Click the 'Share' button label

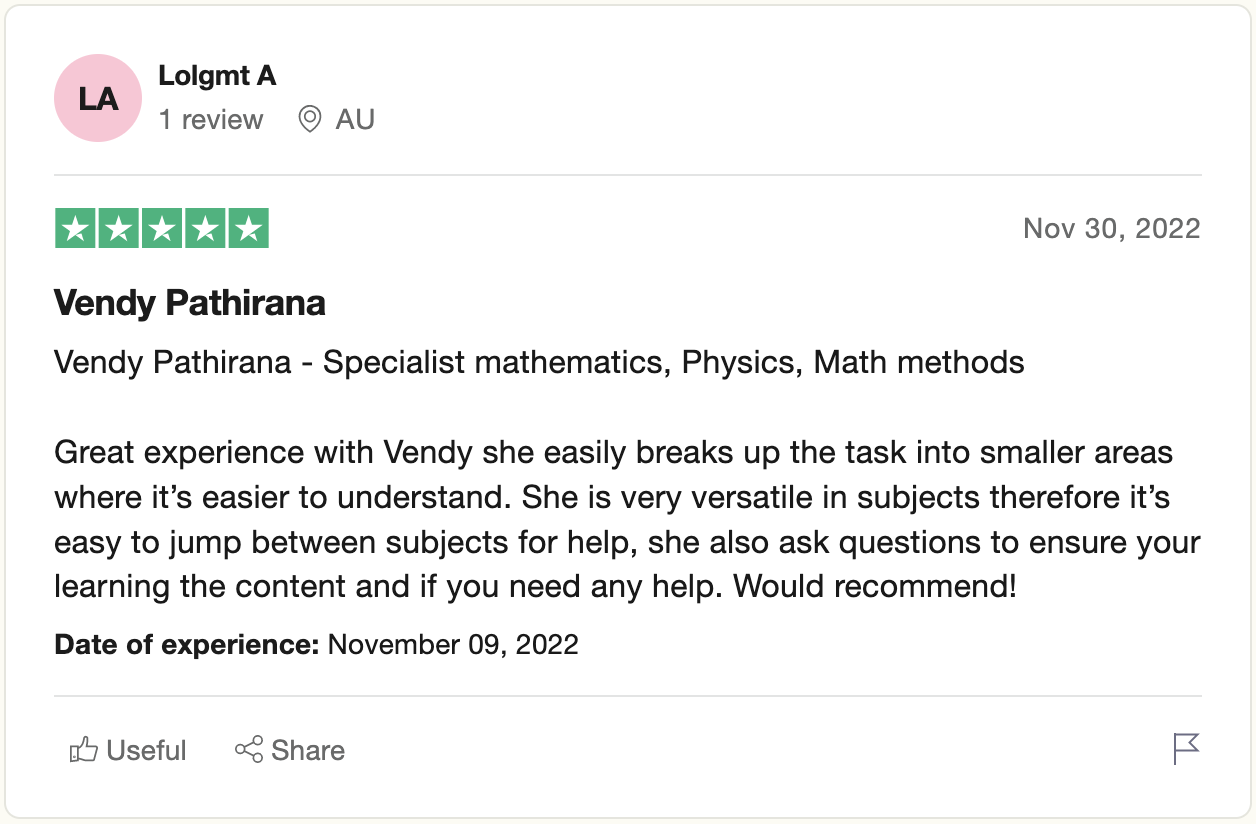coord(308,750)
